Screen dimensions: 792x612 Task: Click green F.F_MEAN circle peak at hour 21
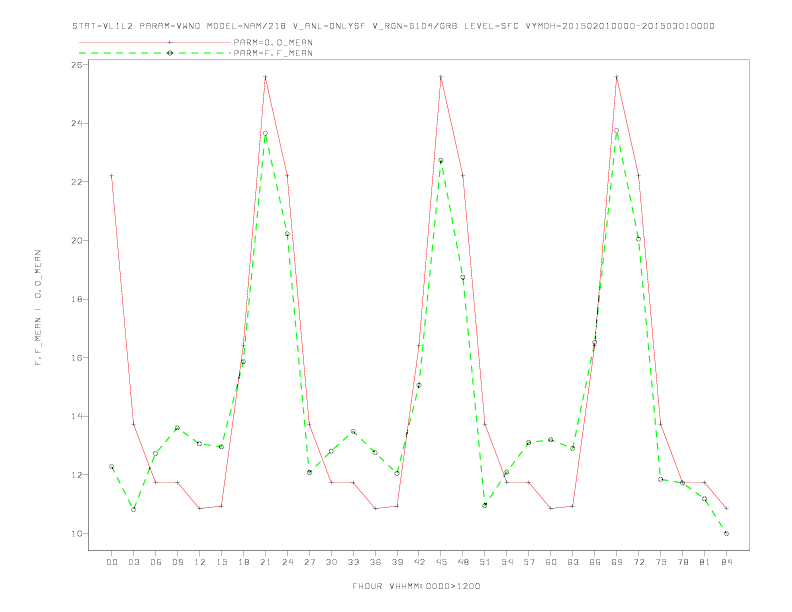pyautogui.click(x=265, y=133)
